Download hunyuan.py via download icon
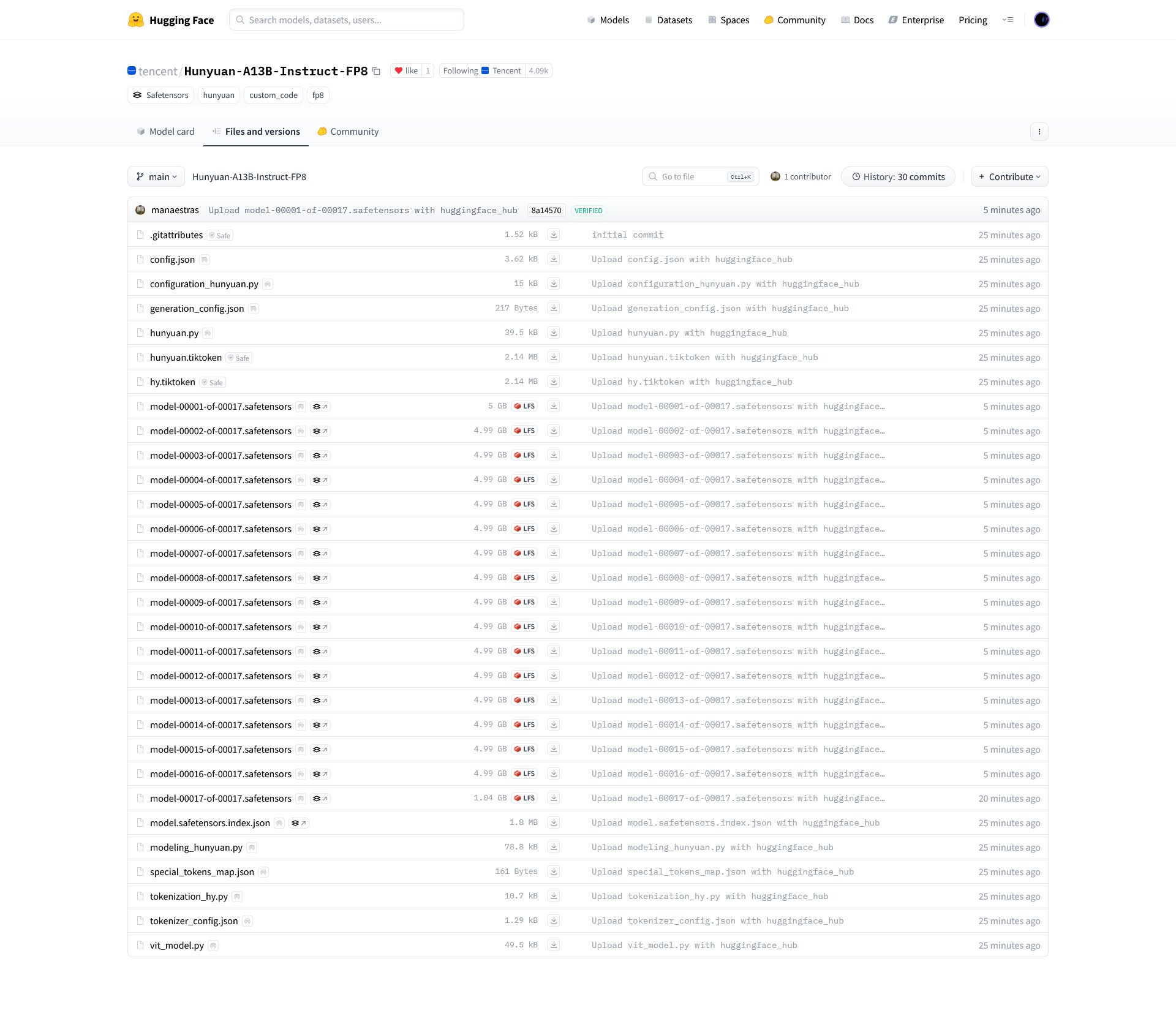Viewport: 1176px width, 1016px height. click(x=554, y=333)
